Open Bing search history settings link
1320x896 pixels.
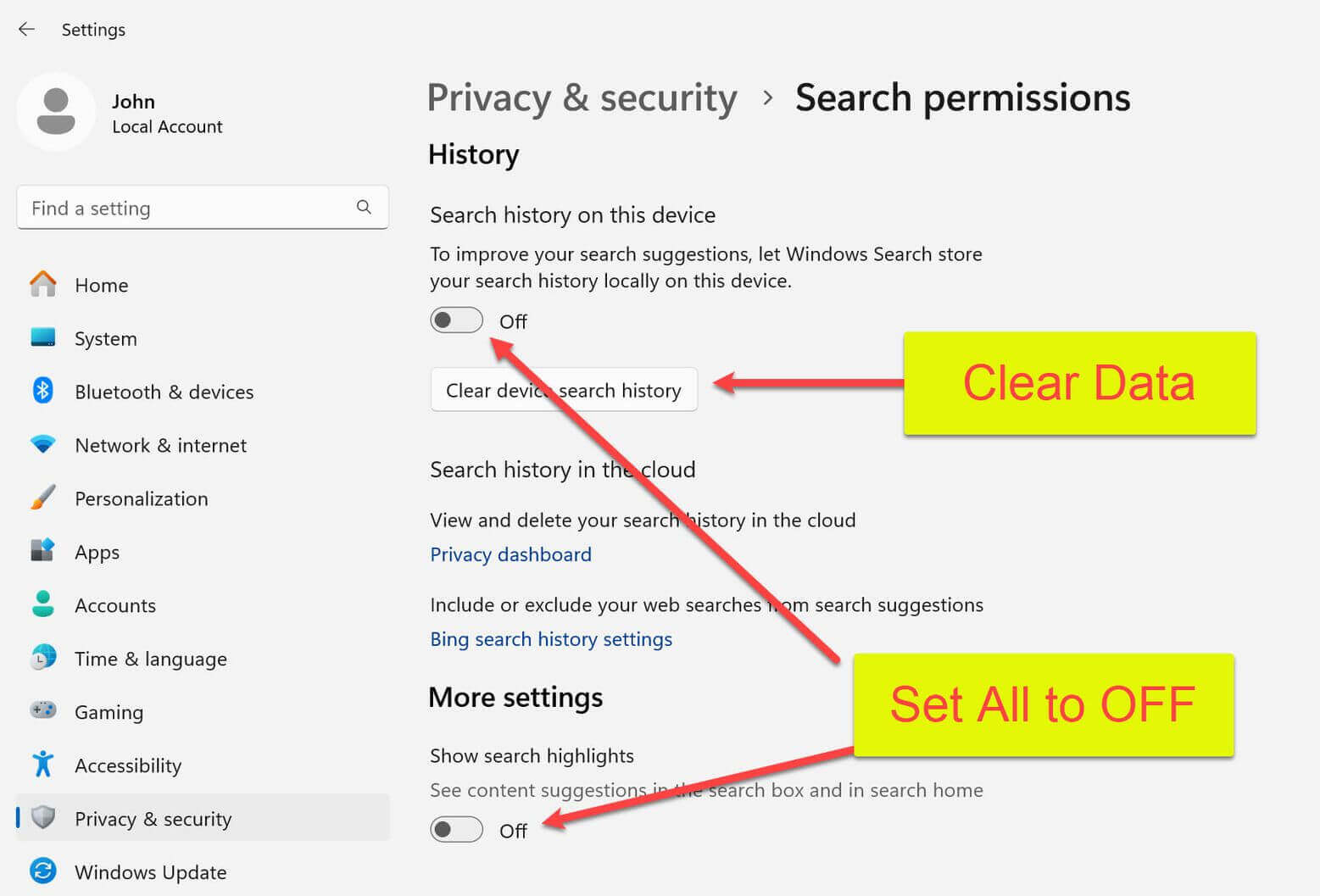[551, 639]
